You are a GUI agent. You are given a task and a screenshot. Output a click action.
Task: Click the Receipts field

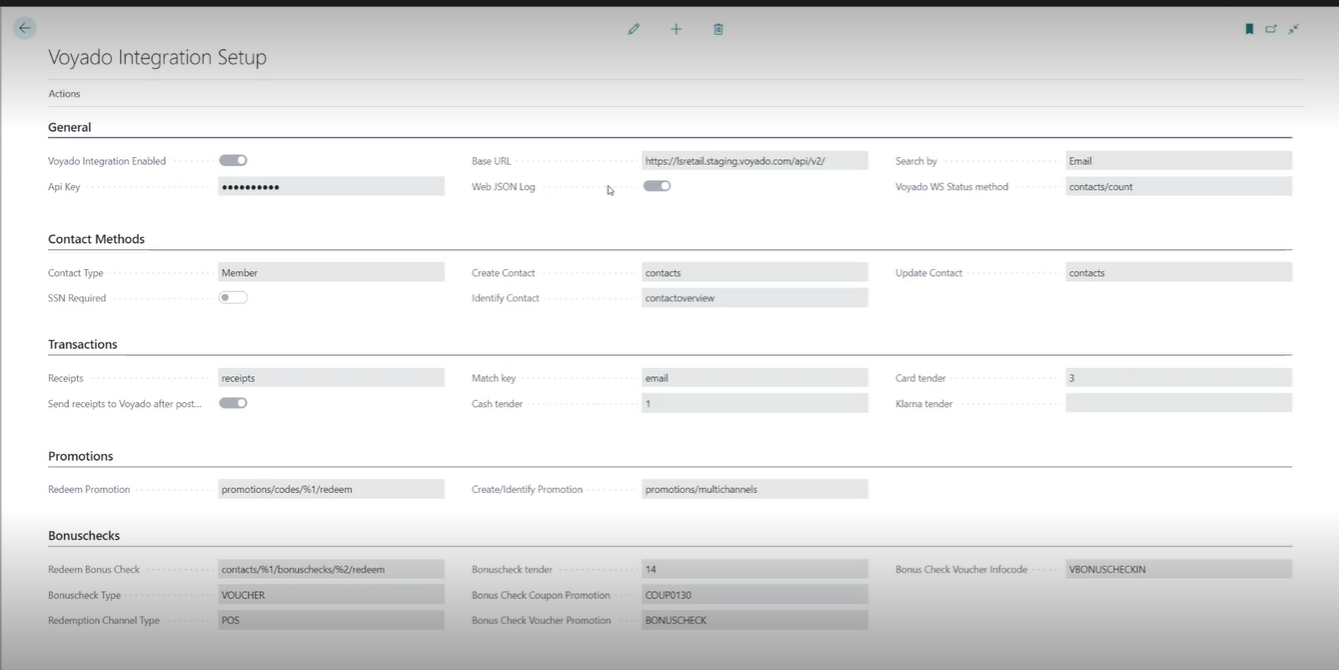pyautogui.click(x=331, y=378)
